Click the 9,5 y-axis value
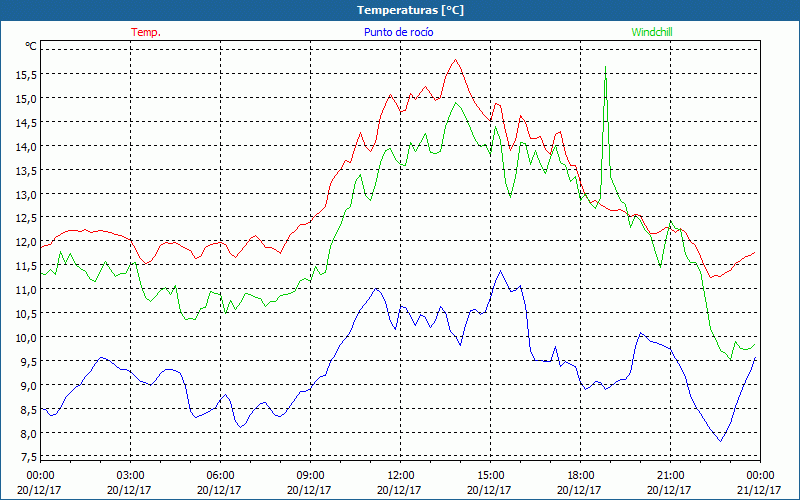The image size is (800, 500). tap(29, 362)
